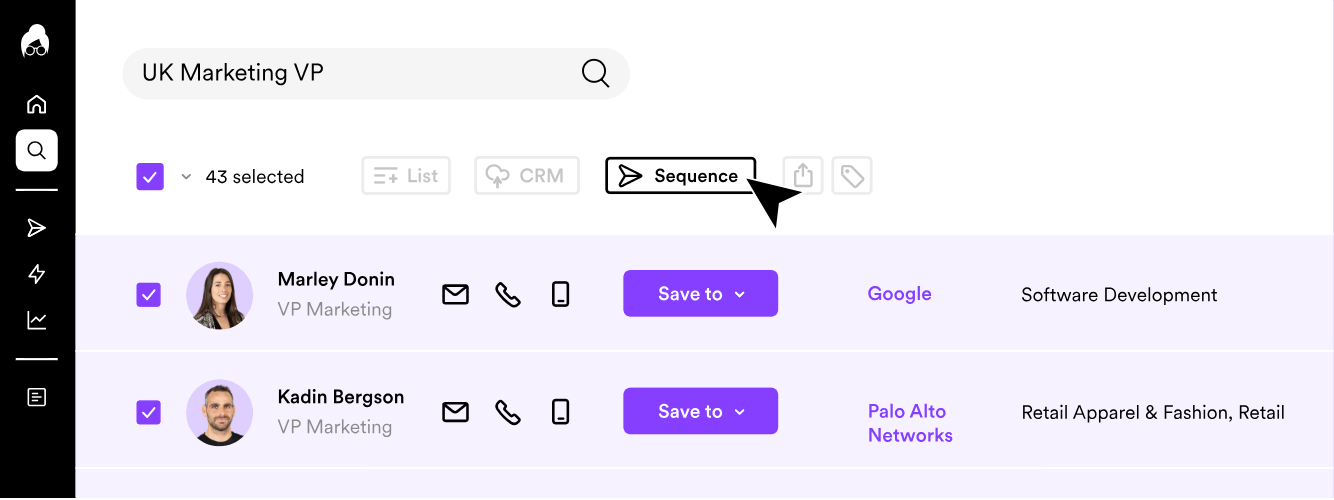Click the magnifier icon in search bar
The height and width of the screenshot is (500, 1334).
pyautogui.click(x=595, y=73)
